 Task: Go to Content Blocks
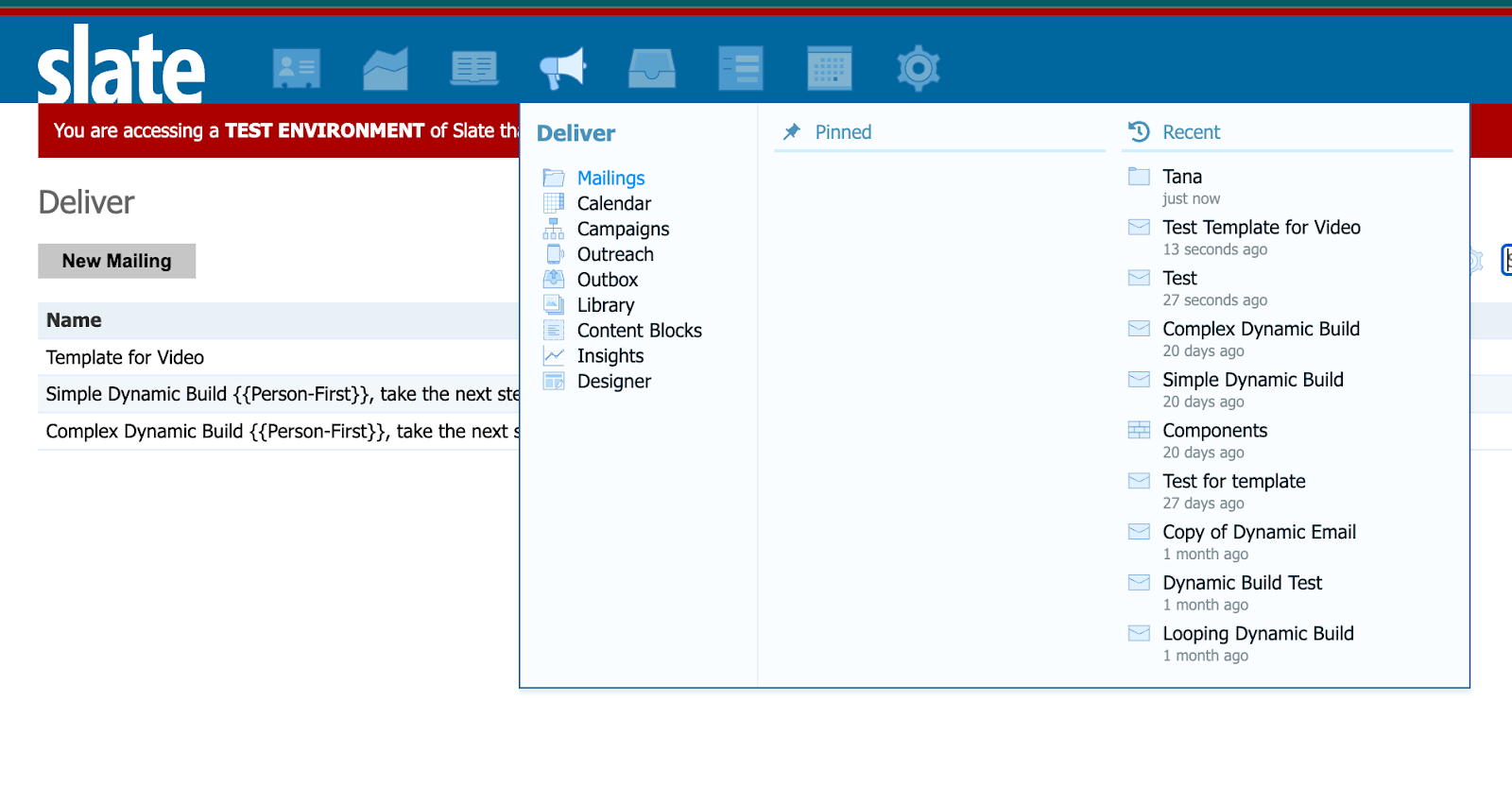pos(639,331)
